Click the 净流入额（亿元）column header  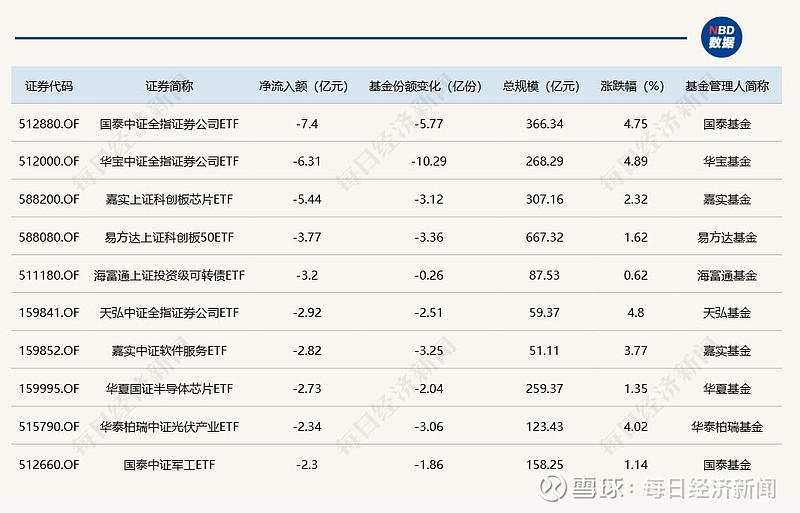click(x=304, y=86)
